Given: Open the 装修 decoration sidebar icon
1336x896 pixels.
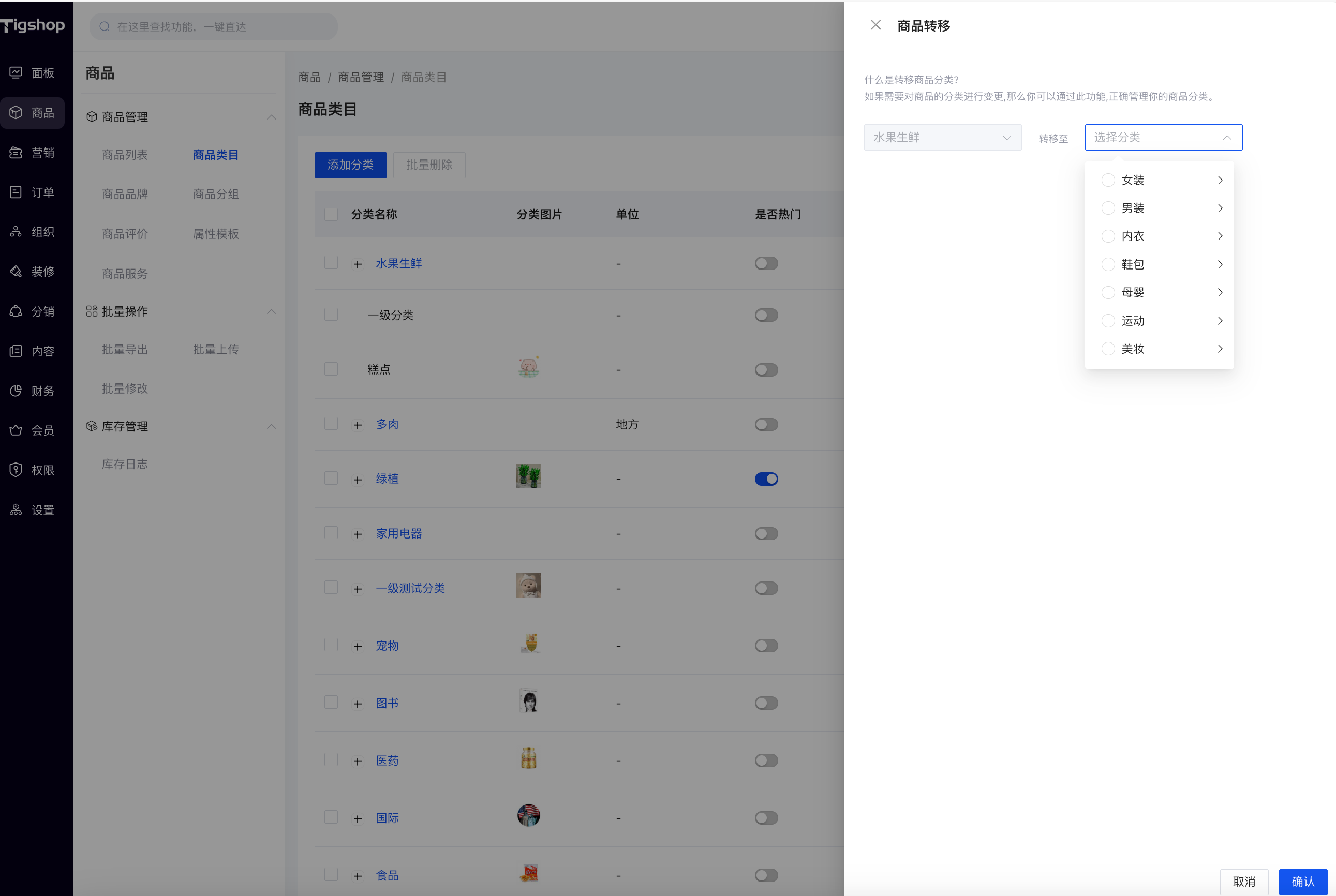Looking at the screenshot, I should coord(16,272).
